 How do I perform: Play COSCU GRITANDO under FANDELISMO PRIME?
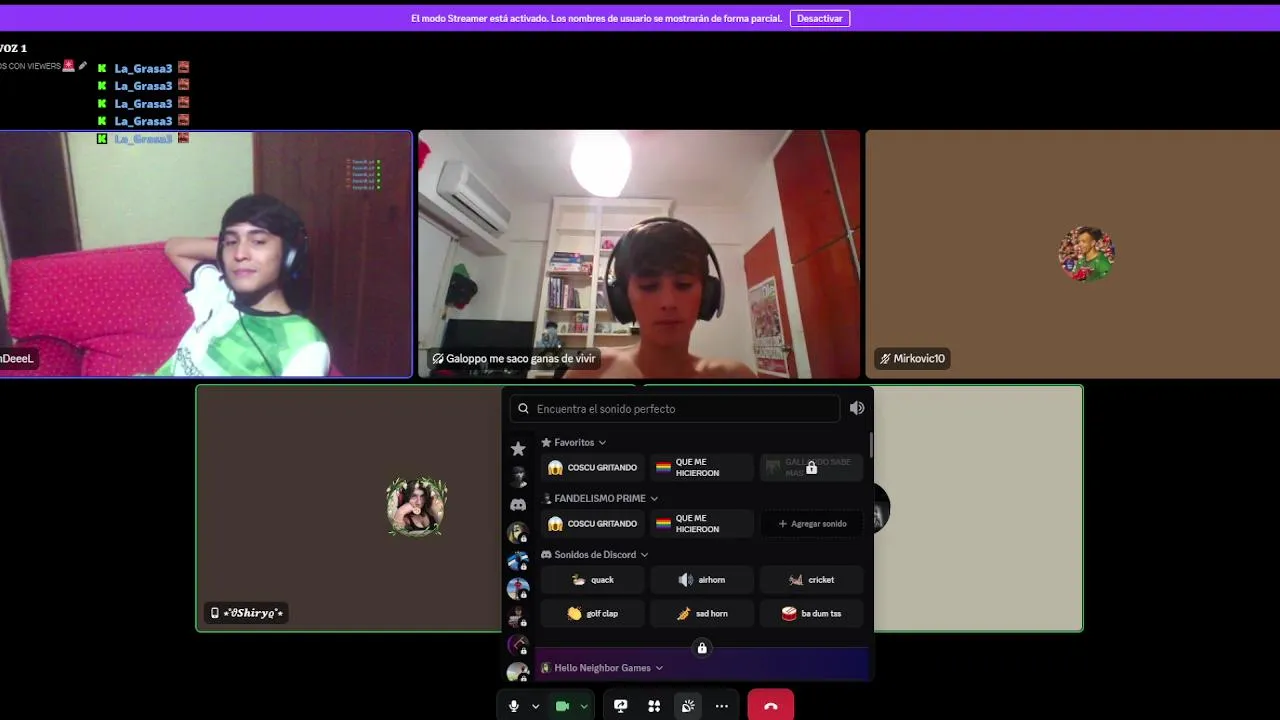point(593,524)
